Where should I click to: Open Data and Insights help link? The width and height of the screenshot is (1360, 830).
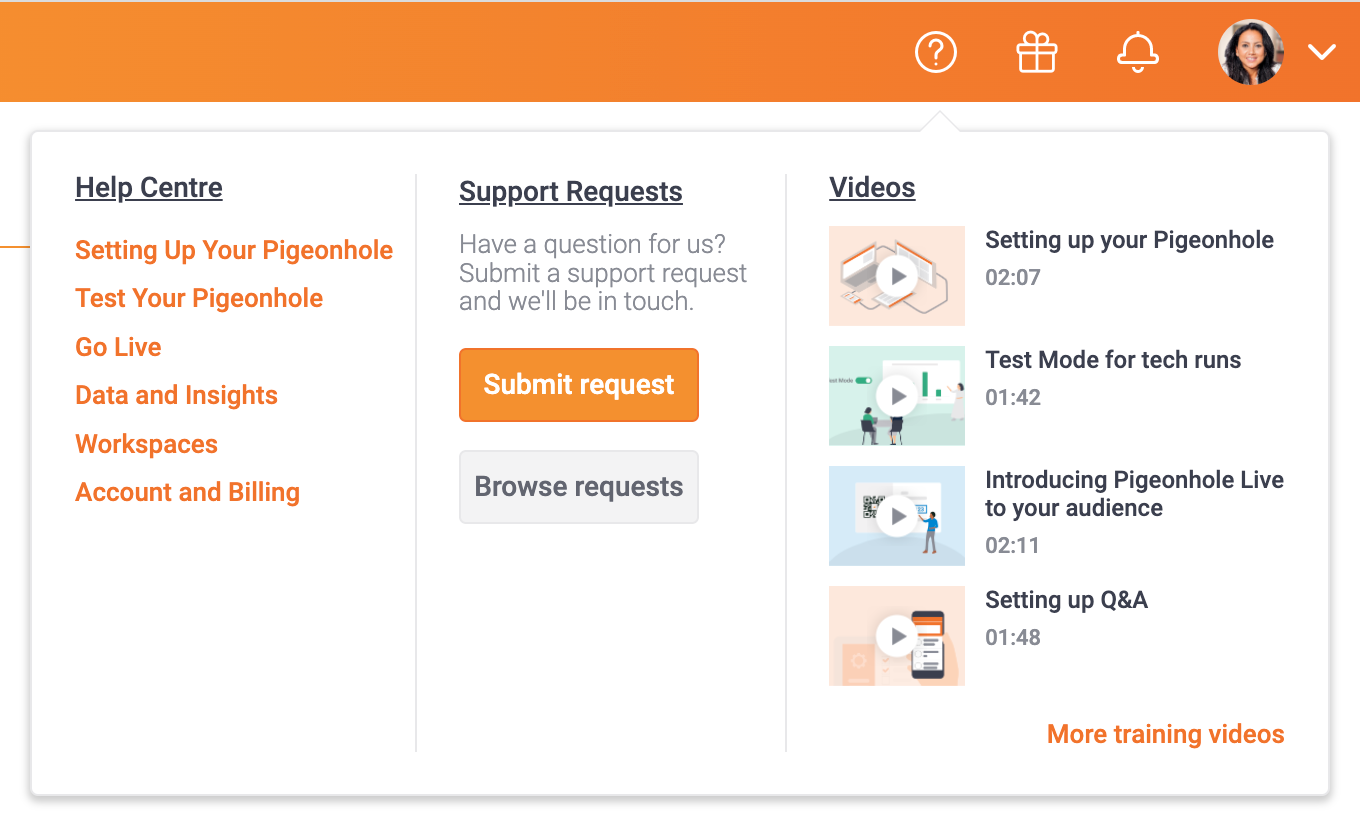coord(176,395)
